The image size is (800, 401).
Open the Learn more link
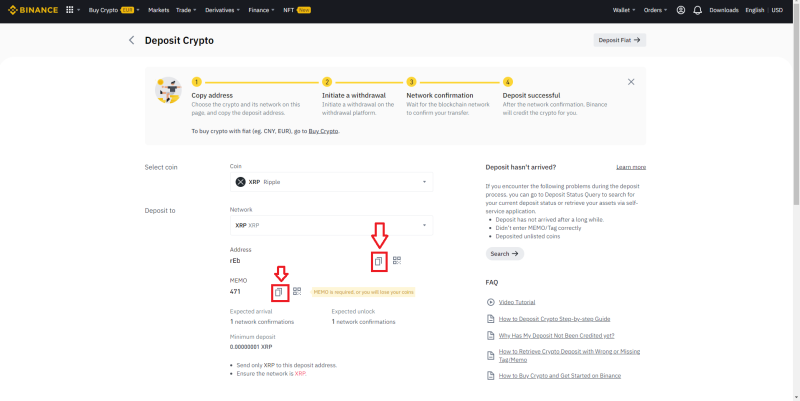[x=631, y=167]
